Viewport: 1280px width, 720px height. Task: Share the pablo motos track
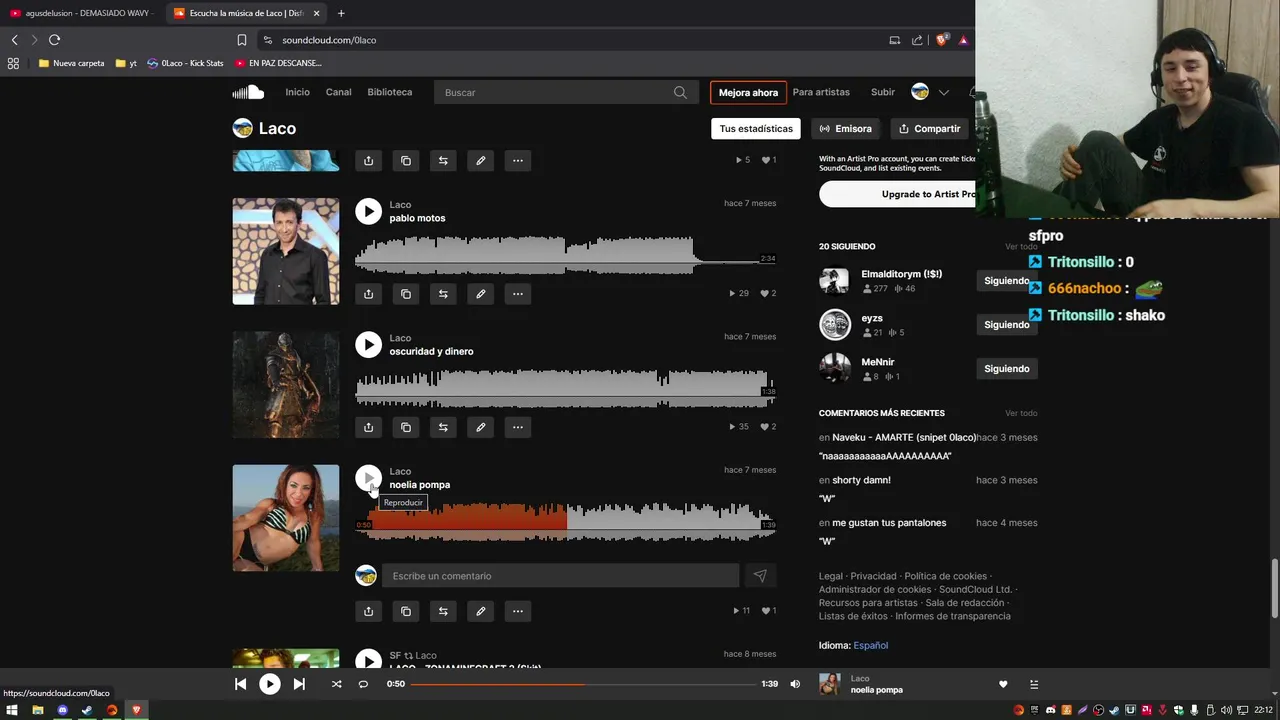coord(368,294)
